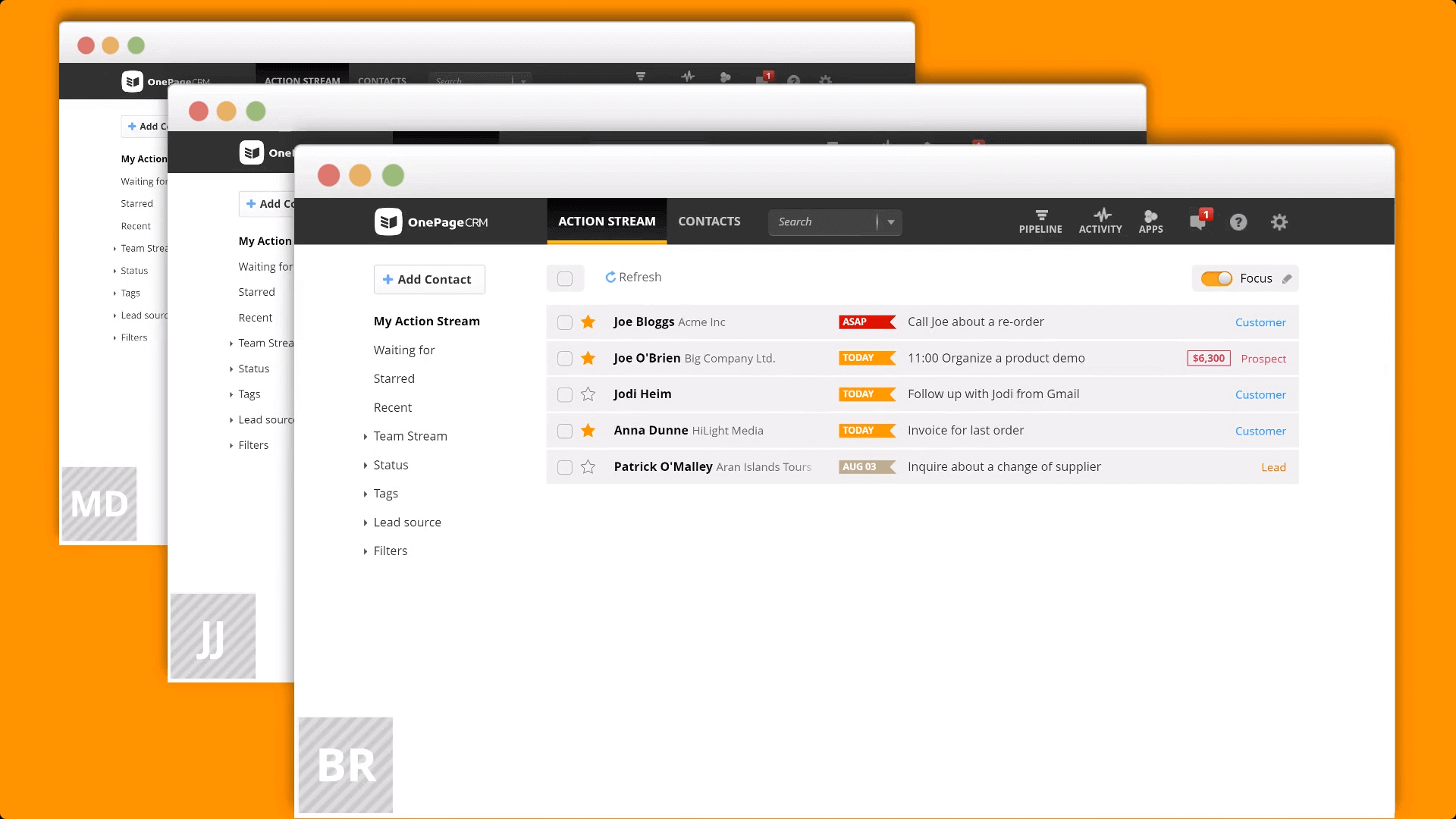Switch to the Action Stream tab
This screenshot has height=819, width=1456.
tap(607, 221)
